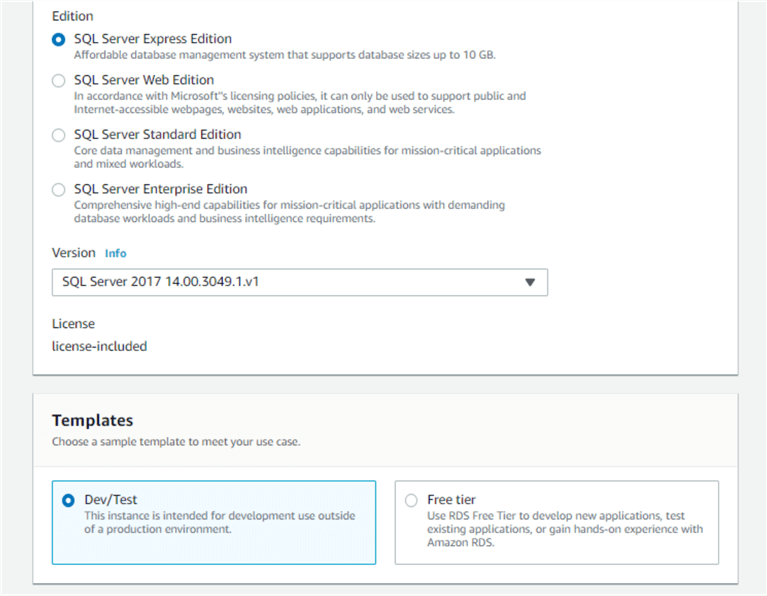Select the Dev/Test template radio button

(x=68, y=500)
